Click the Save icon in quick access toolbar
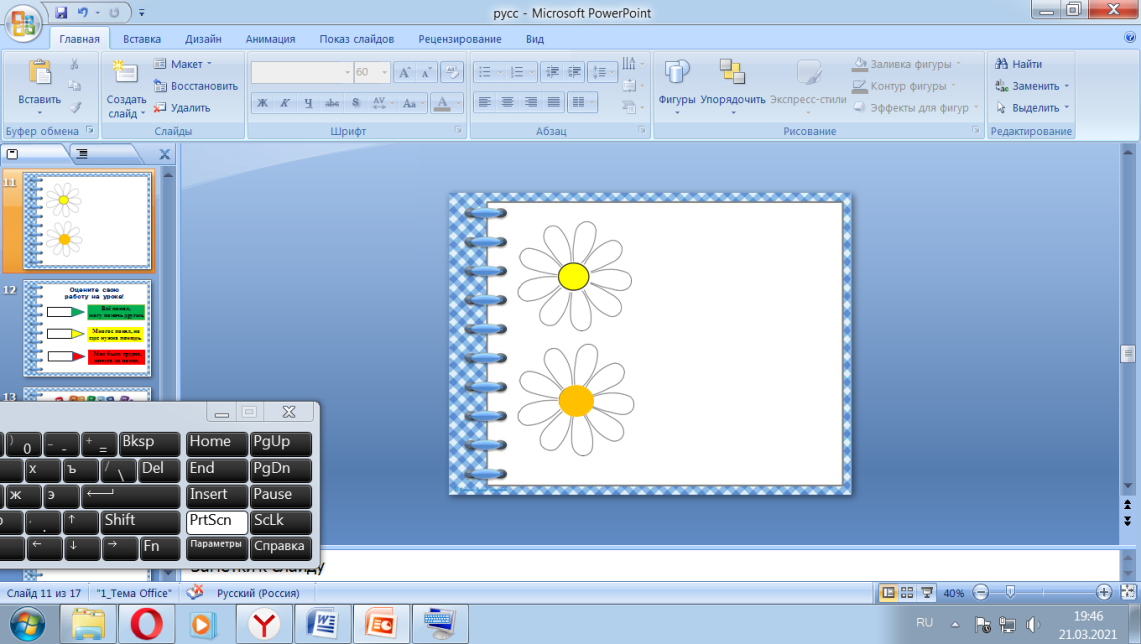1141x644 pixels. (62, 13)
